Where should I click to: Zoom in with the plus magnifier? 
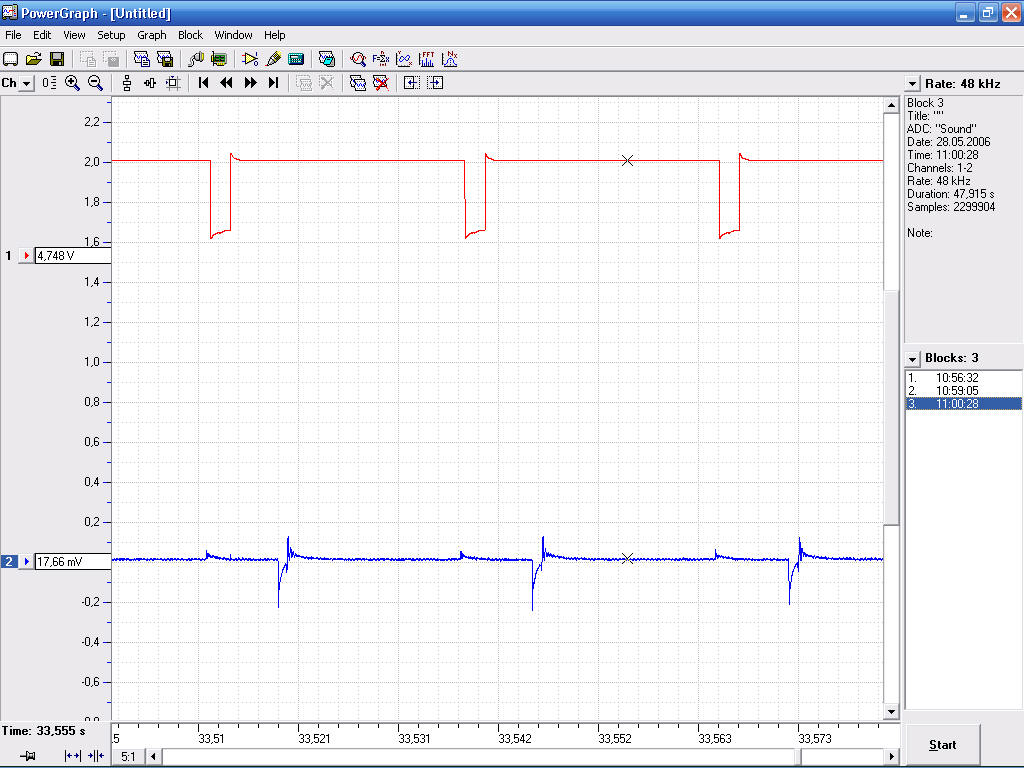coord(72,83)
